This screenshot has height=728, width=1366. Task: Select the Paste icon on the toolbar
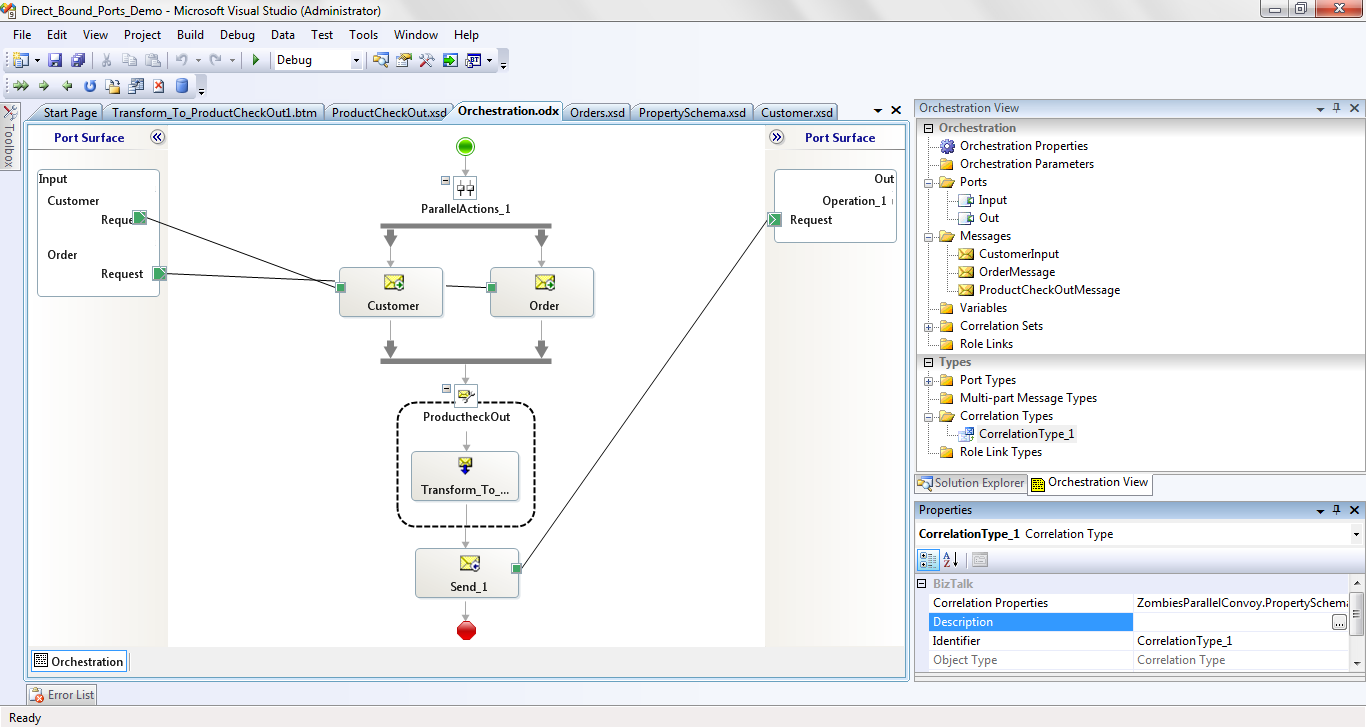tap(153, 60)
